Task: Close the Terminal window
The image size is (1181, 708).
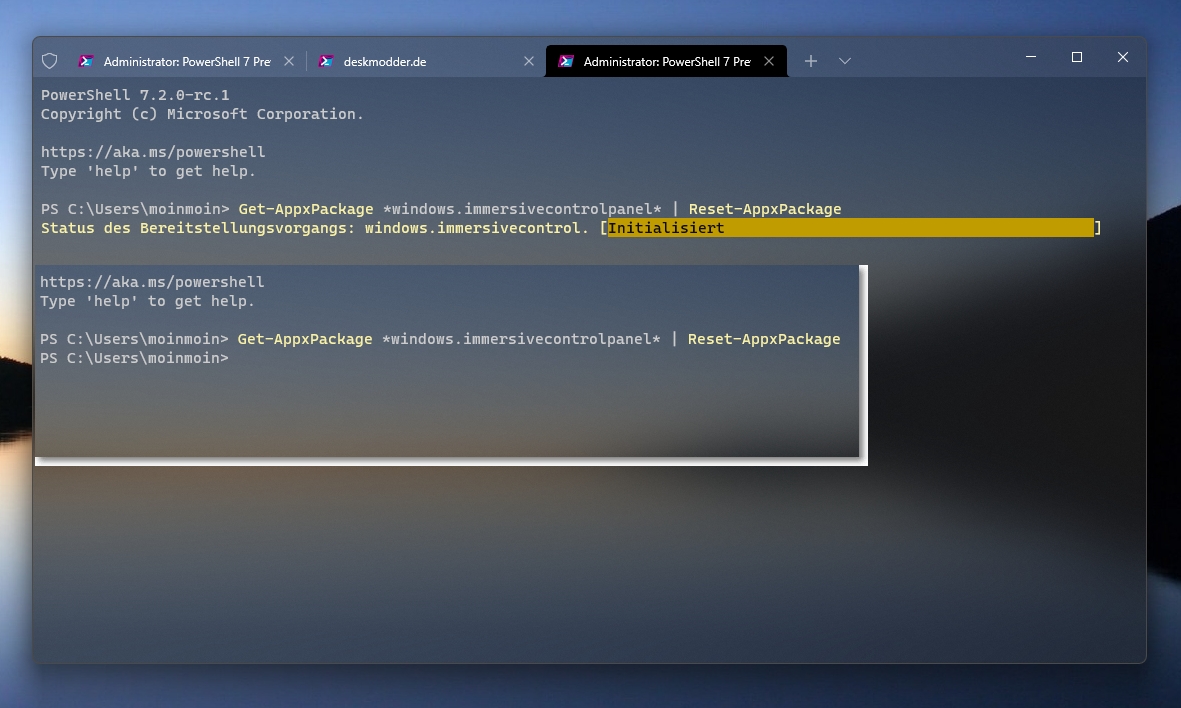Action: (1123, 57)
